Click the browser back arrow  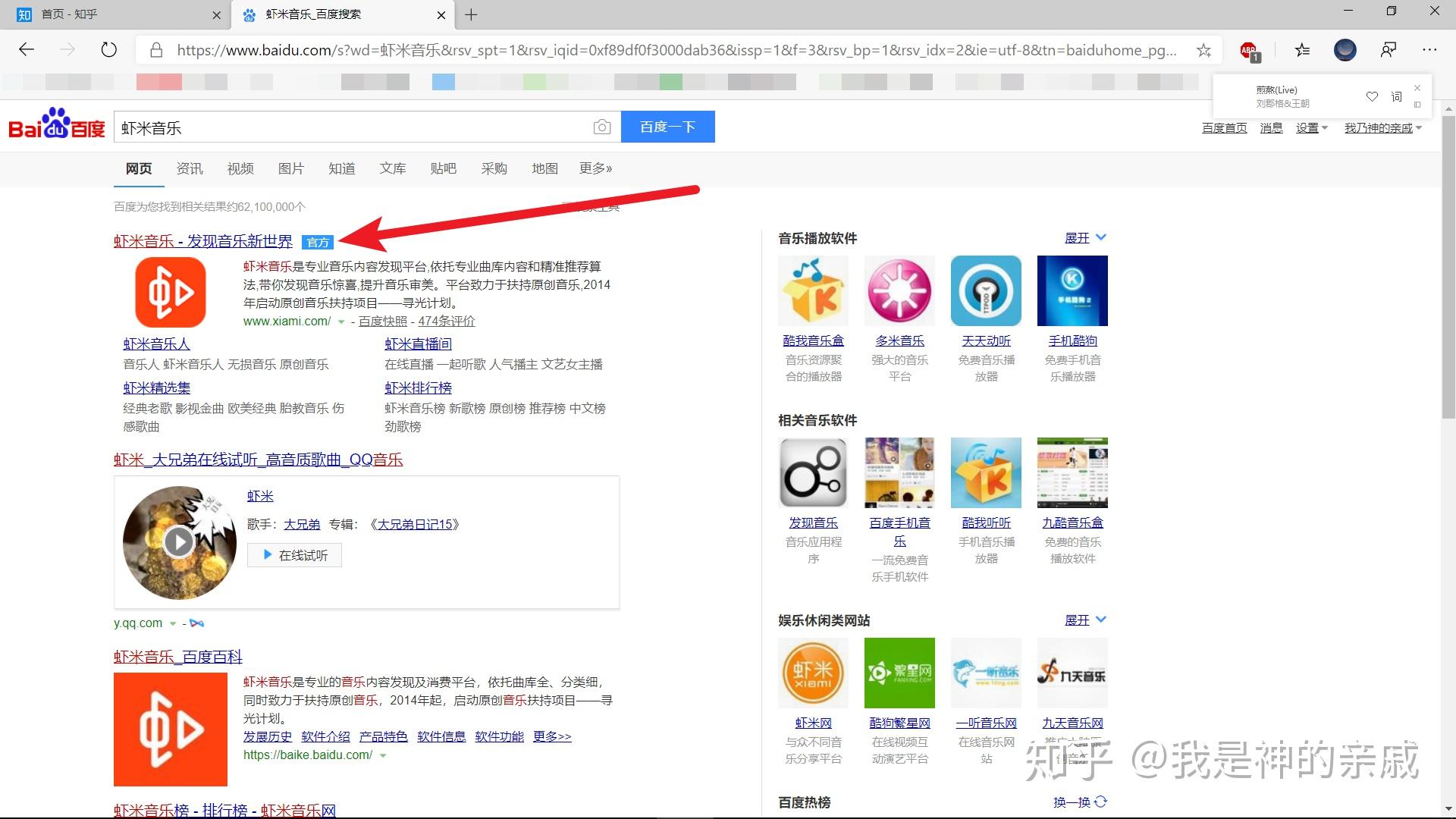click(x=27, y=50)
